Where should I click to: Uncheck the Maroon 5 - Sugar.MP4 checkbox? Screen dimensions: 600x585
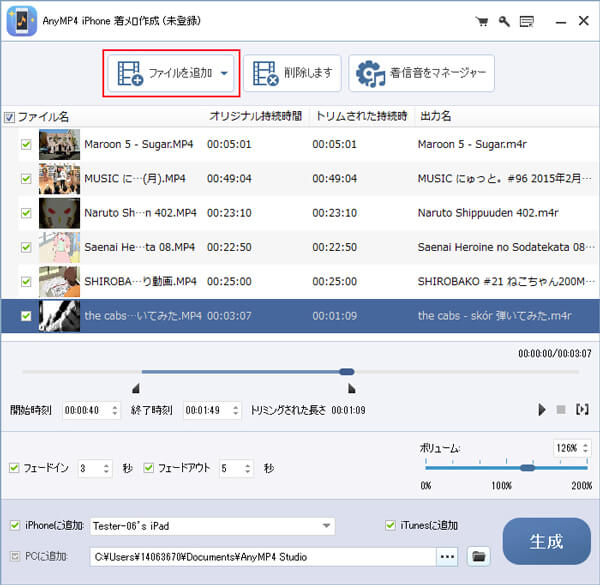coord(26,145)
